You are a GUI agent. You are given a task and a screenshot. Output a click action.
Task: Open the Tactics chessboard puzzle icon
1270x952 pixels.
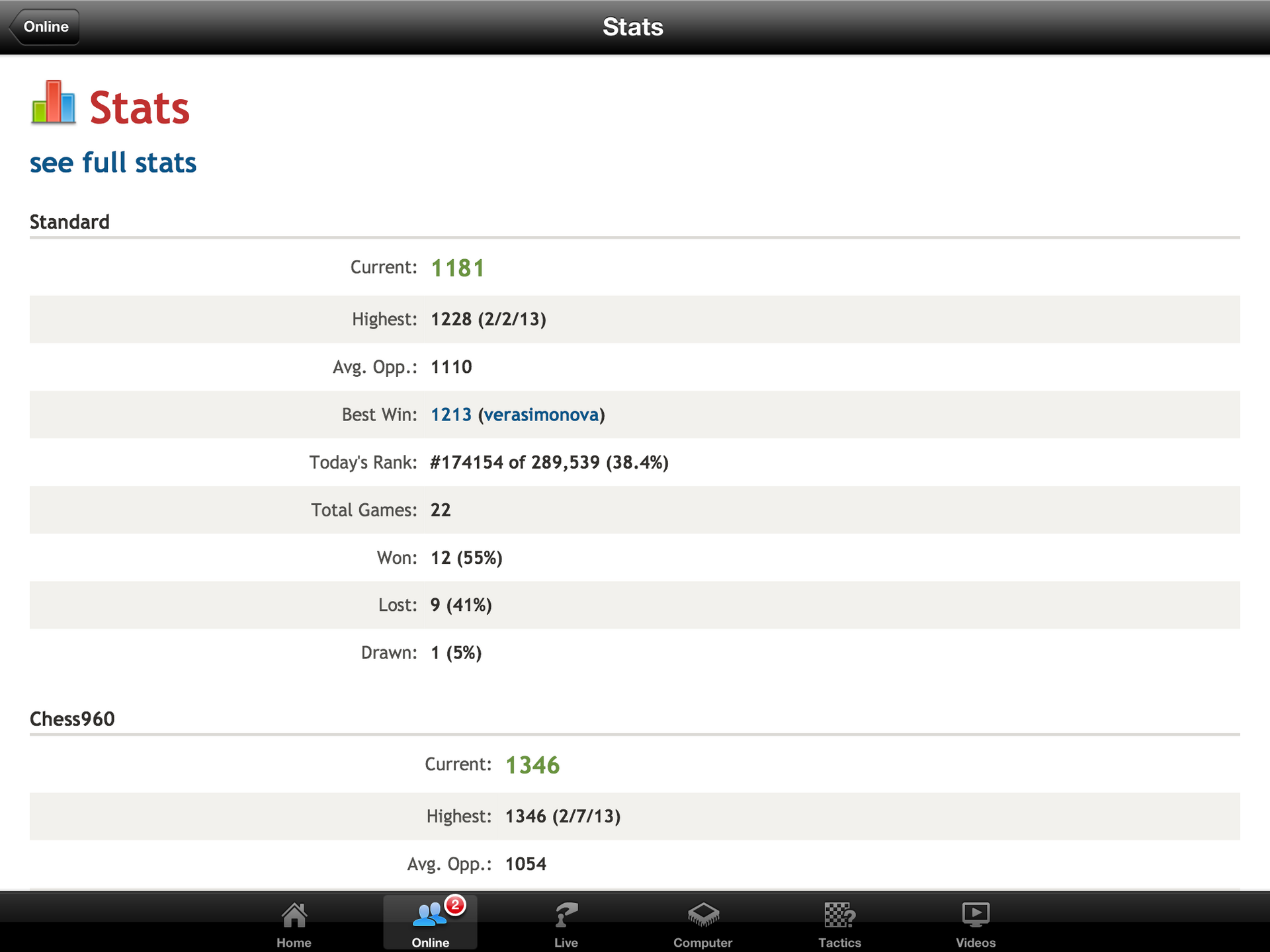pos(839,916)
